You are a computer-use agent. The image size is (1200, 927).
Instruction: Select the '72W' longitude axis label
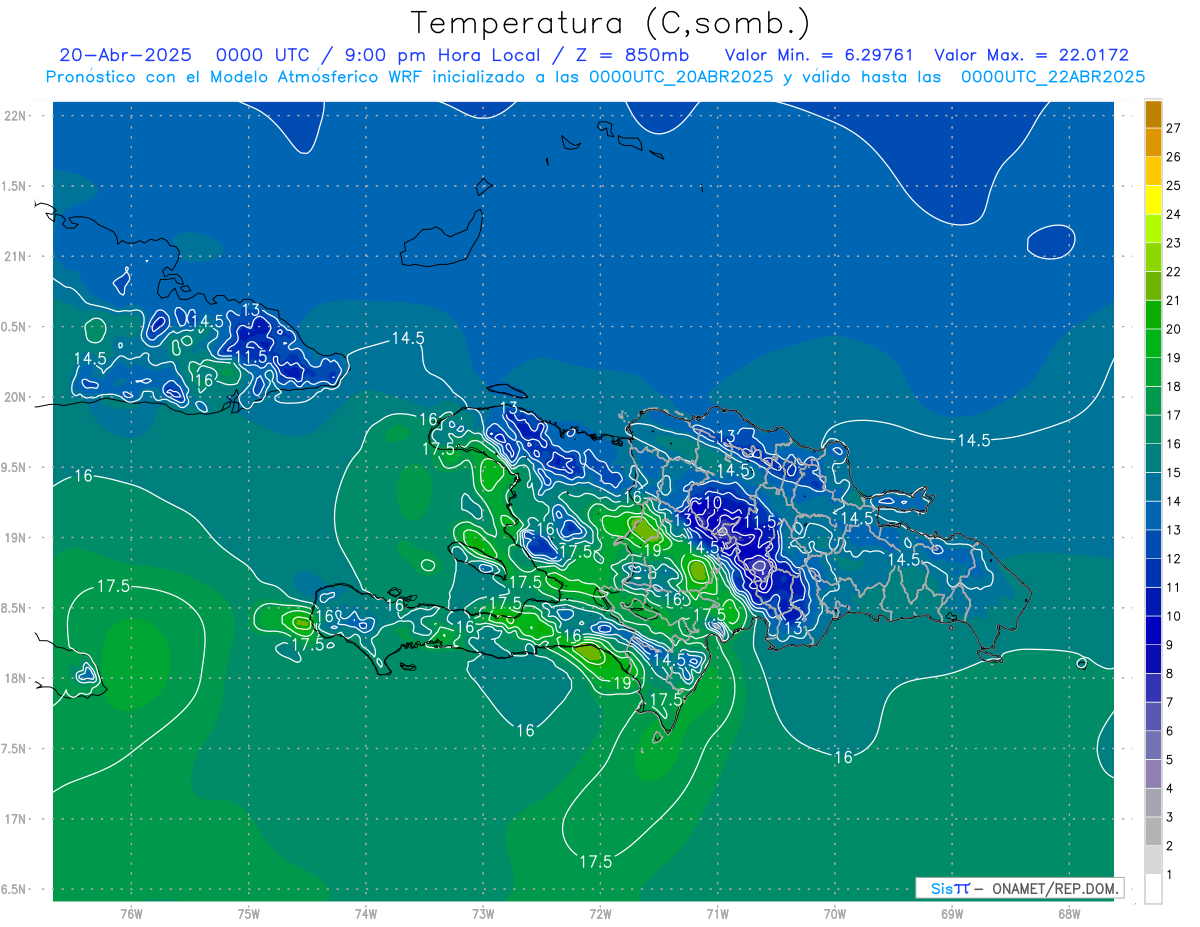[600, 914]
